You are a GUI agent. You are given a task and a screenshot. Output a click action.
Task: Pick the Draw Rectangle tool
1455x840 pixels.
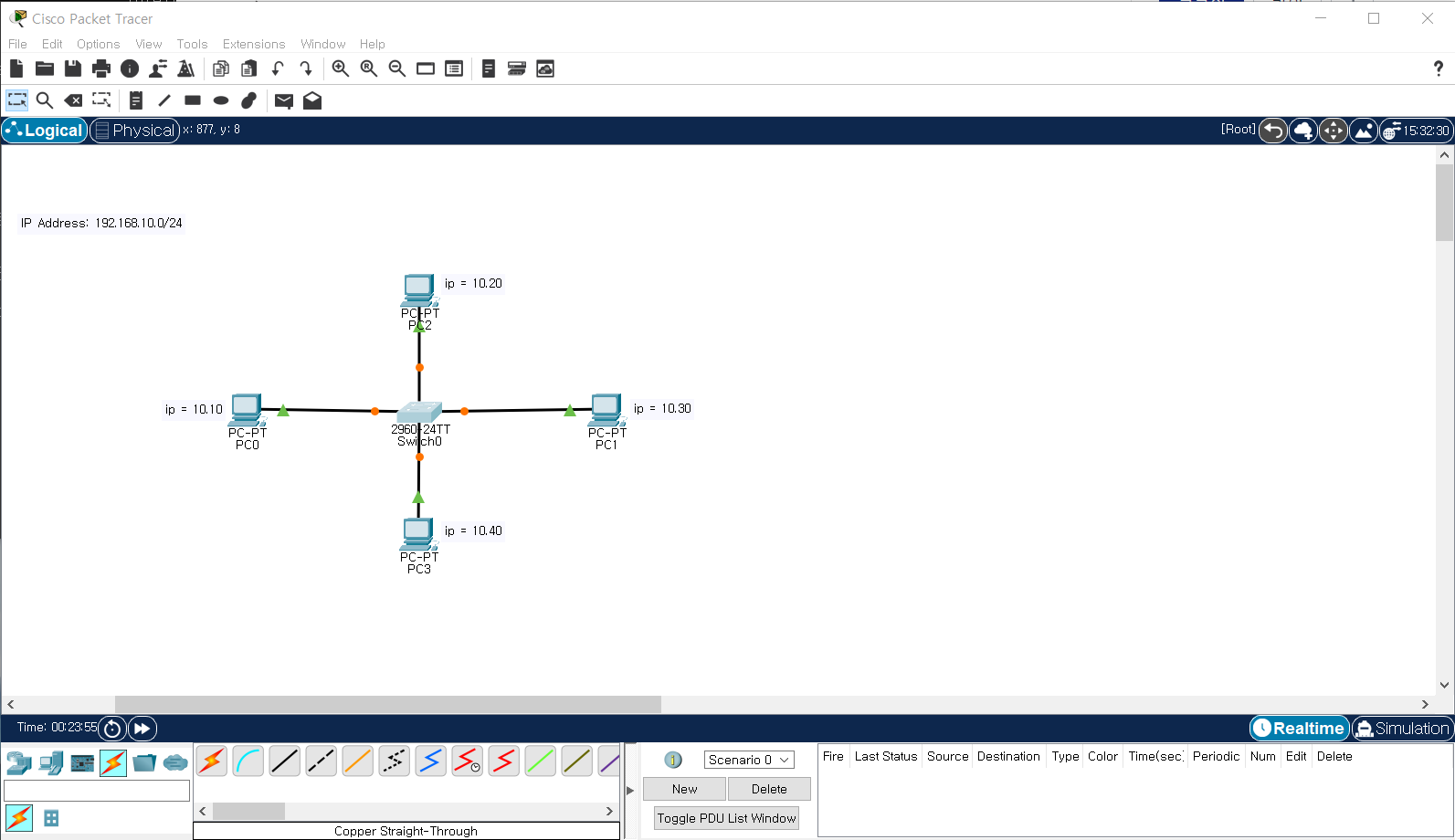coord(193,100)
